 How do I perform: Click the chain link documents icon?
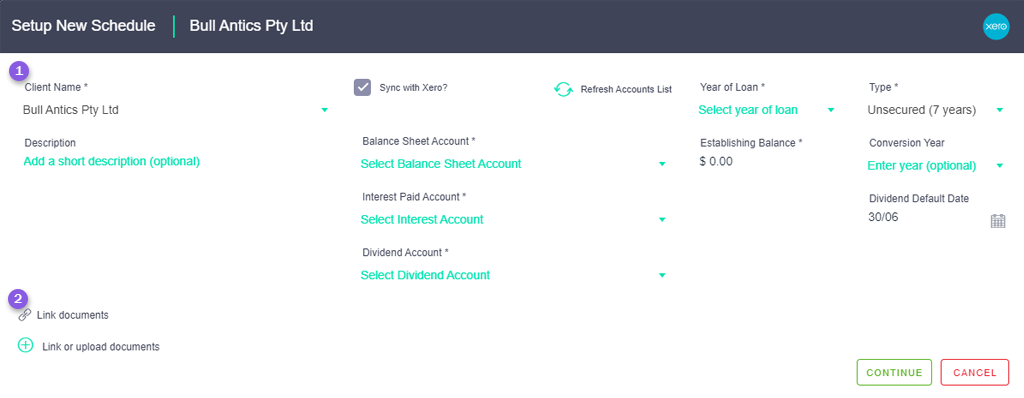(25, 315)
